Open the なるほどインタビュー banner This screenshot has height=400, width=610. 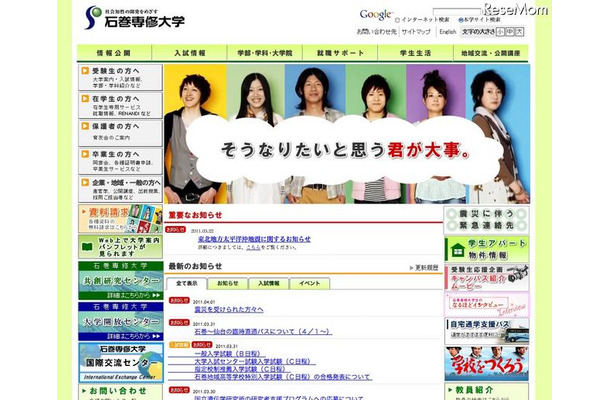coord(487,305)
